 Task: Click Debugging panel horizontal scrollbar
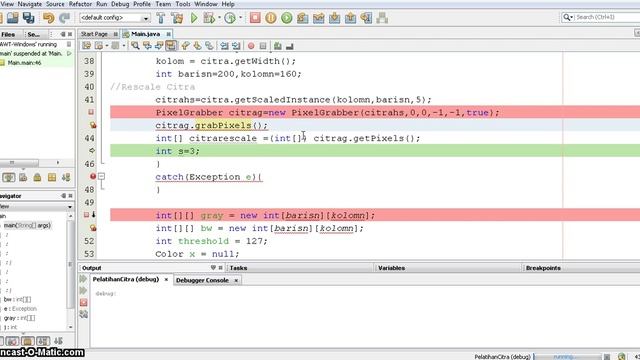tap(20, 162)
